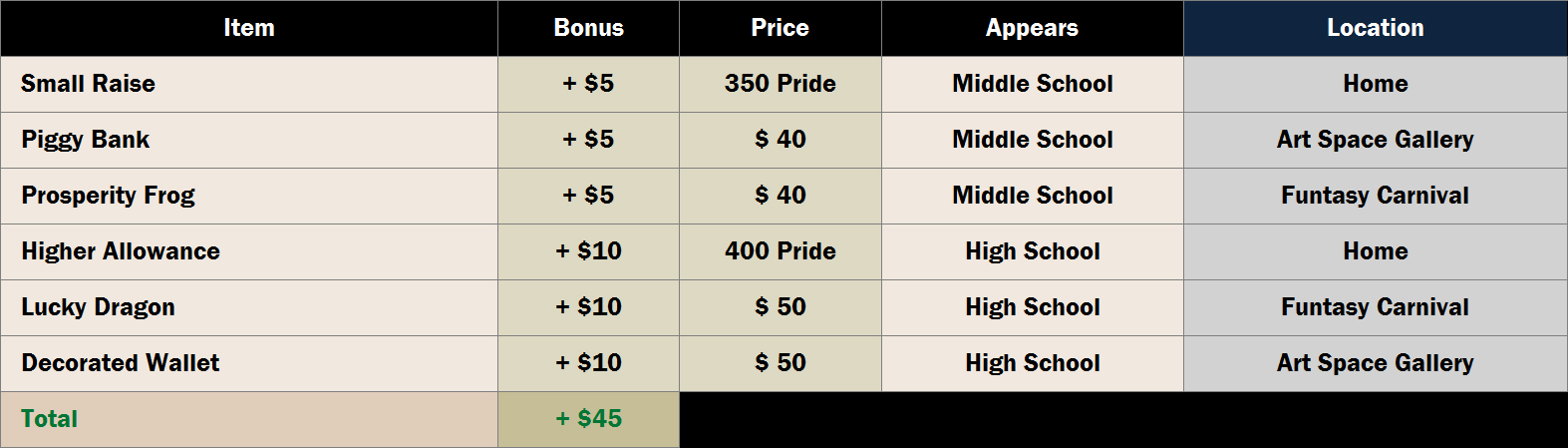1568x448 pixels.
Task: Click the 350 Pride price cell
Action: (780, 84)
